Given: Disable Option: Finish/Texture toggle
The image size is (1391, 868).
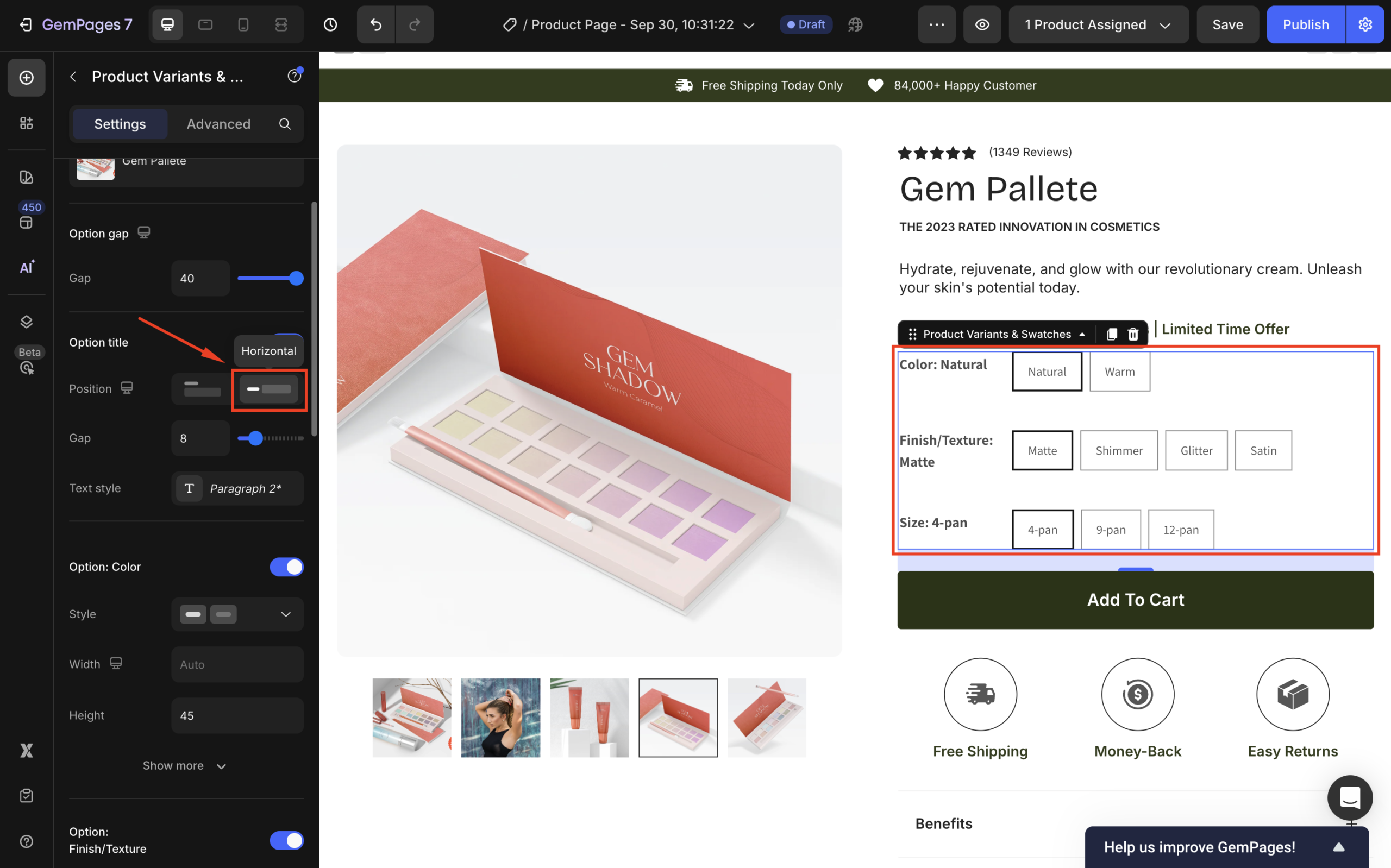Looking at the screenshot, I should pos(286,840).
